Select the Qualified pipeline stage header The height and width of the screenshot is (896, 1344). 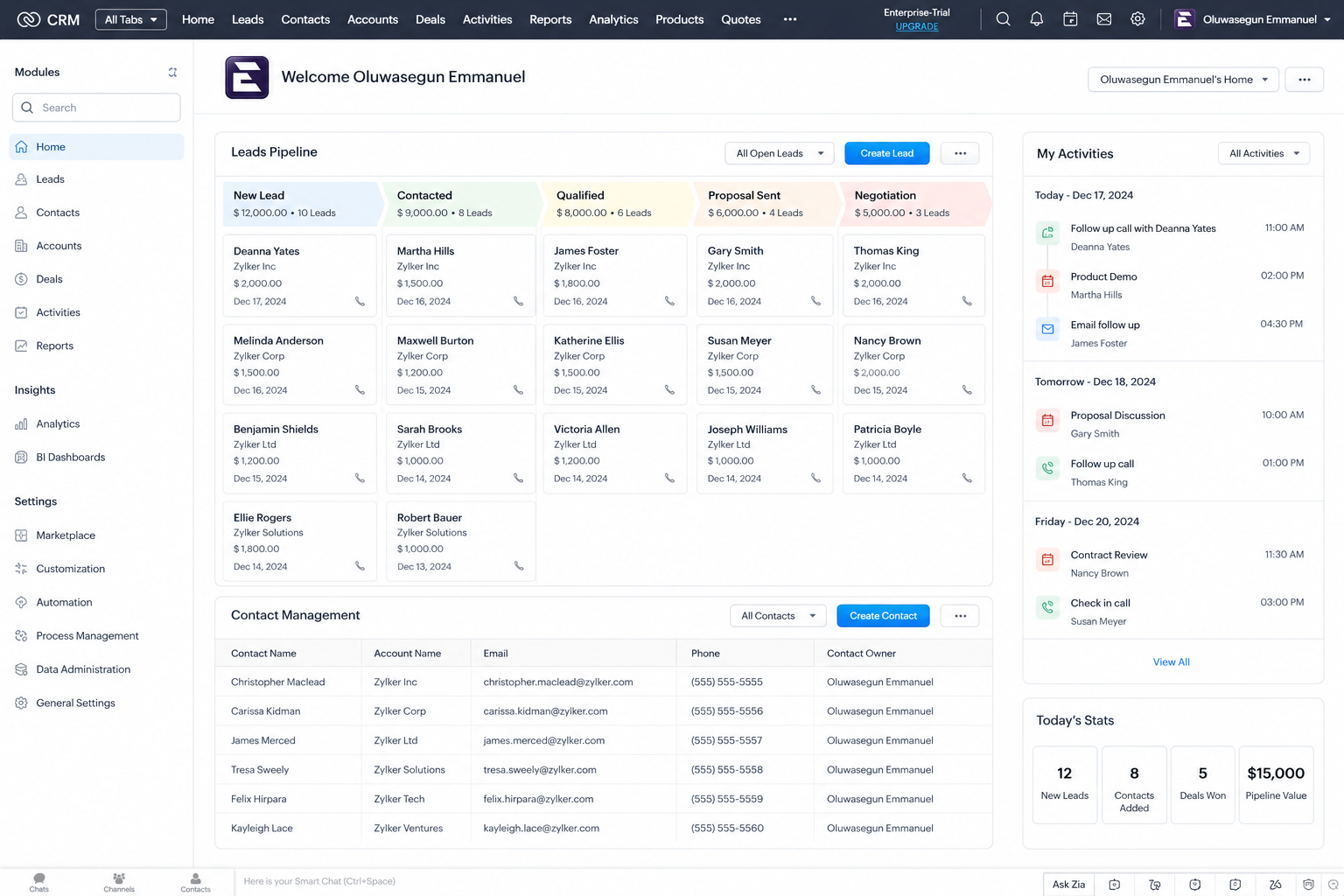click(x=616, y=204)
